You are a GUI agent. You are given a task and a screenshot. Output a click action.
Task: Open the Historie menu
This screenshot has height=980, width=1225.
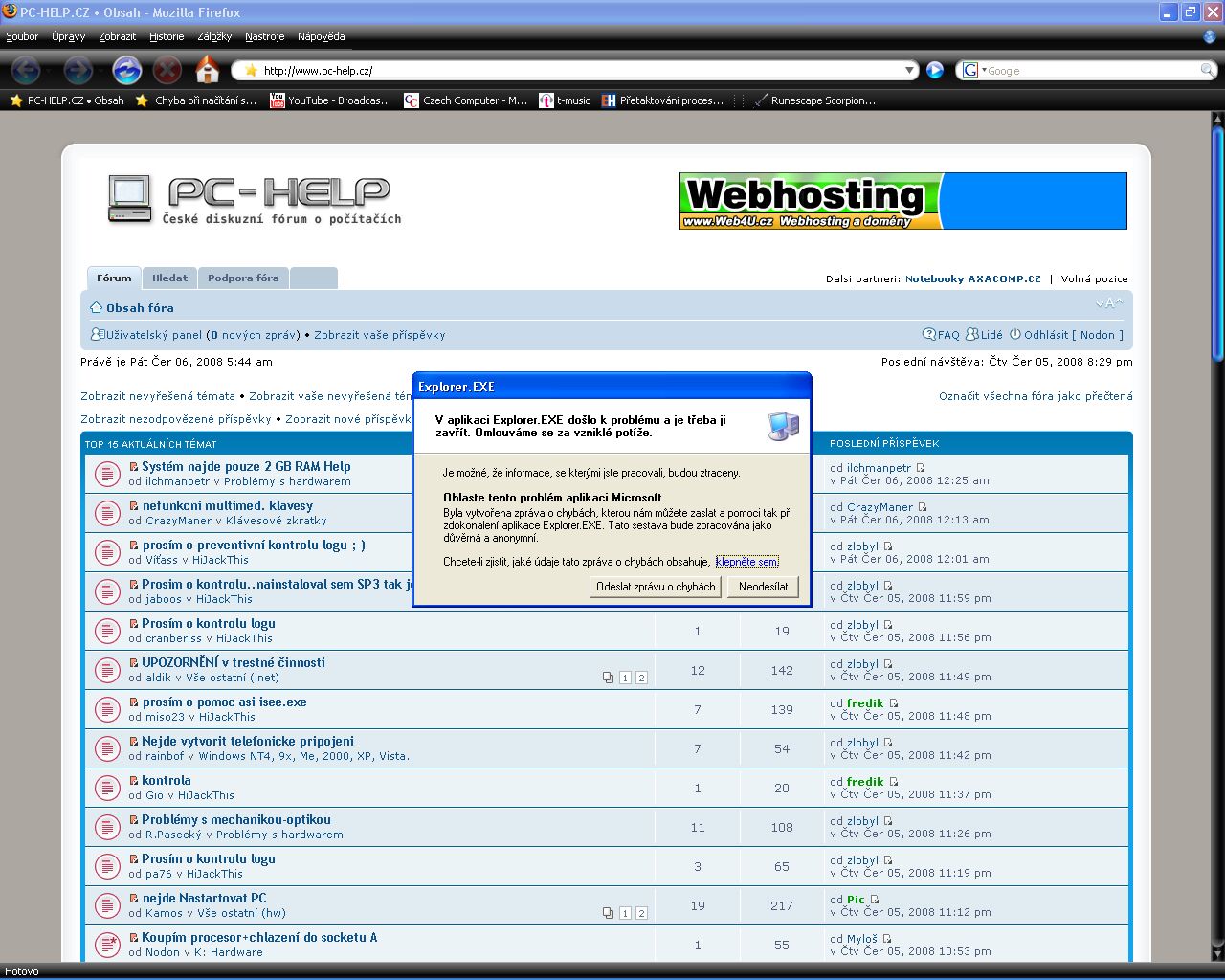(167, 36)
